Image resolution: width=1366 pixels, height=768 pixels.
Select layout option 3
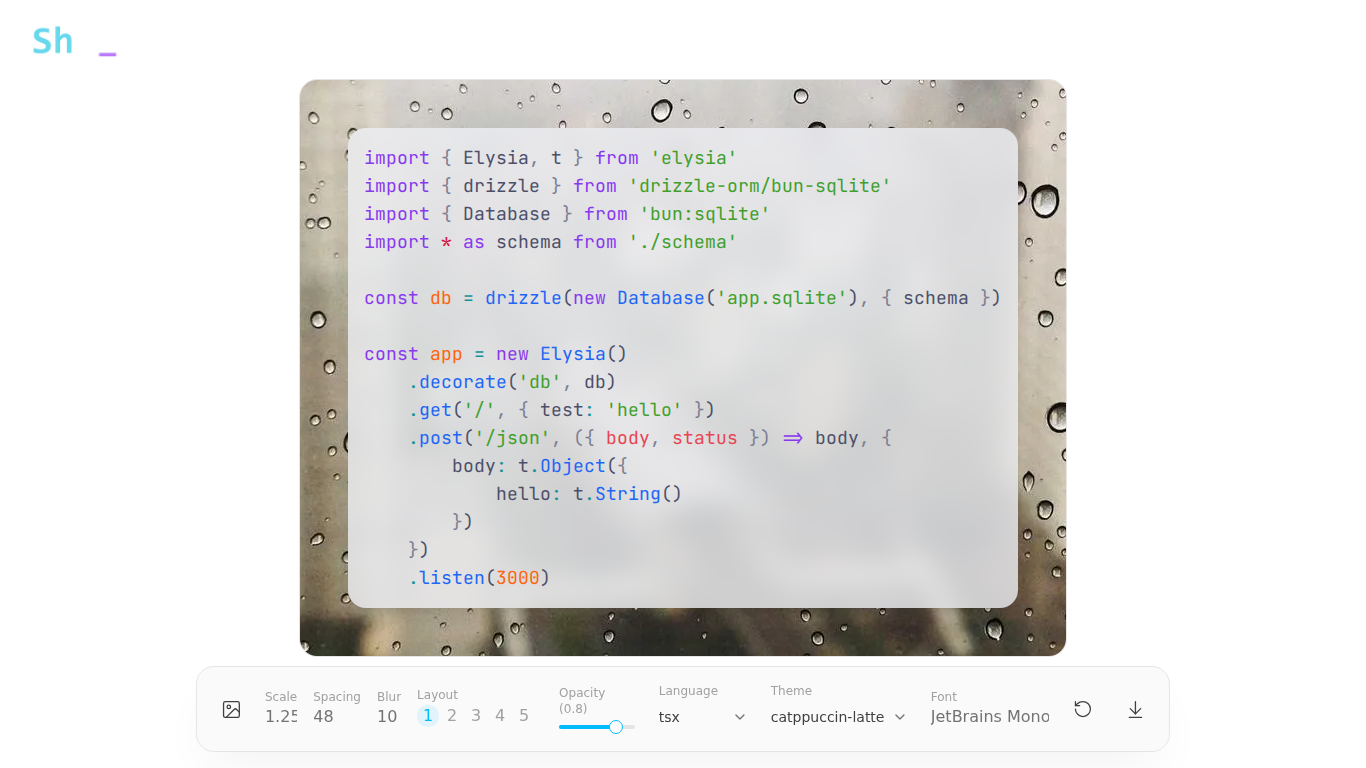[x=476, y=716]
